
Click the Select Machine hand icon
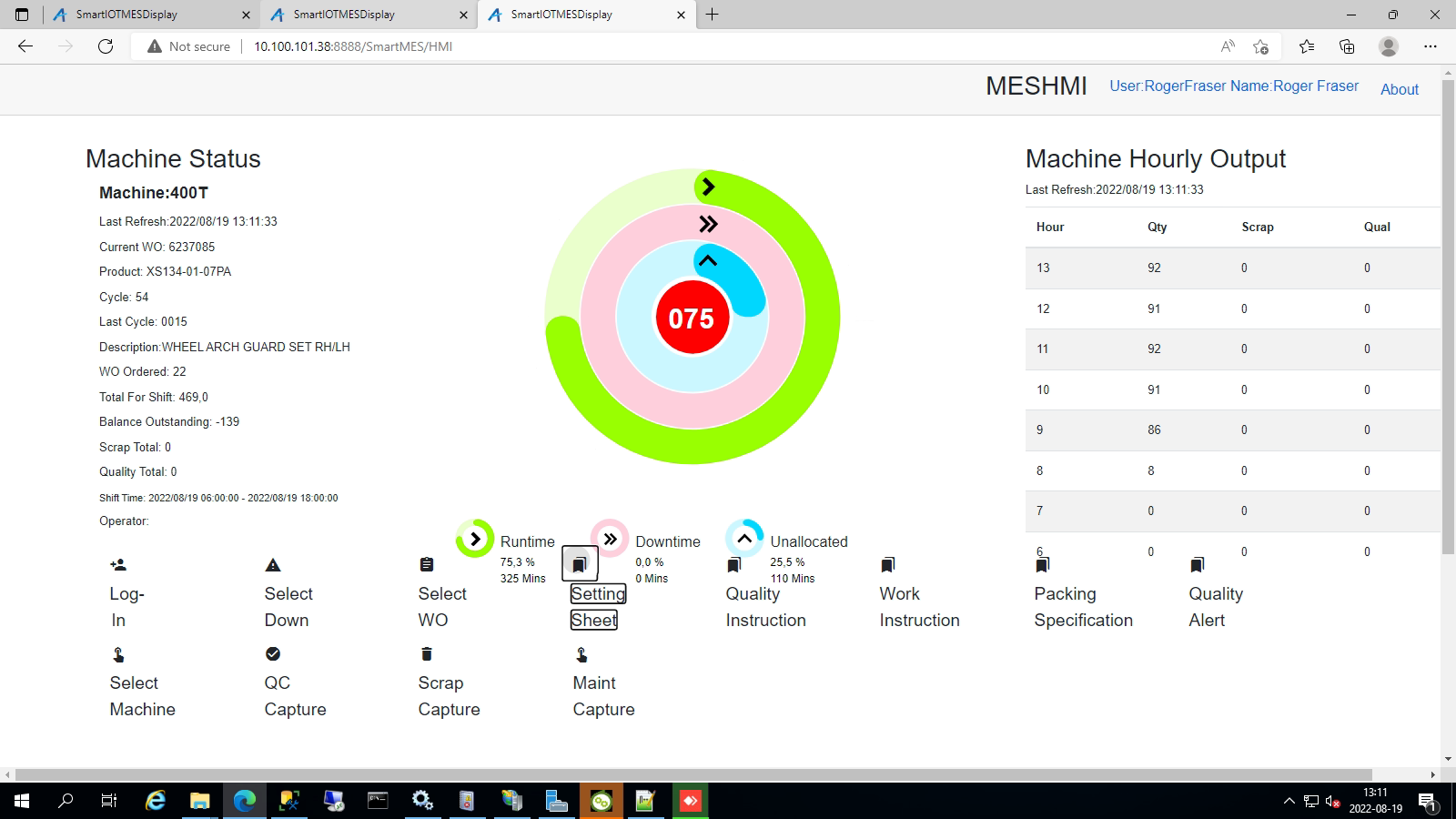coord(118,654)
